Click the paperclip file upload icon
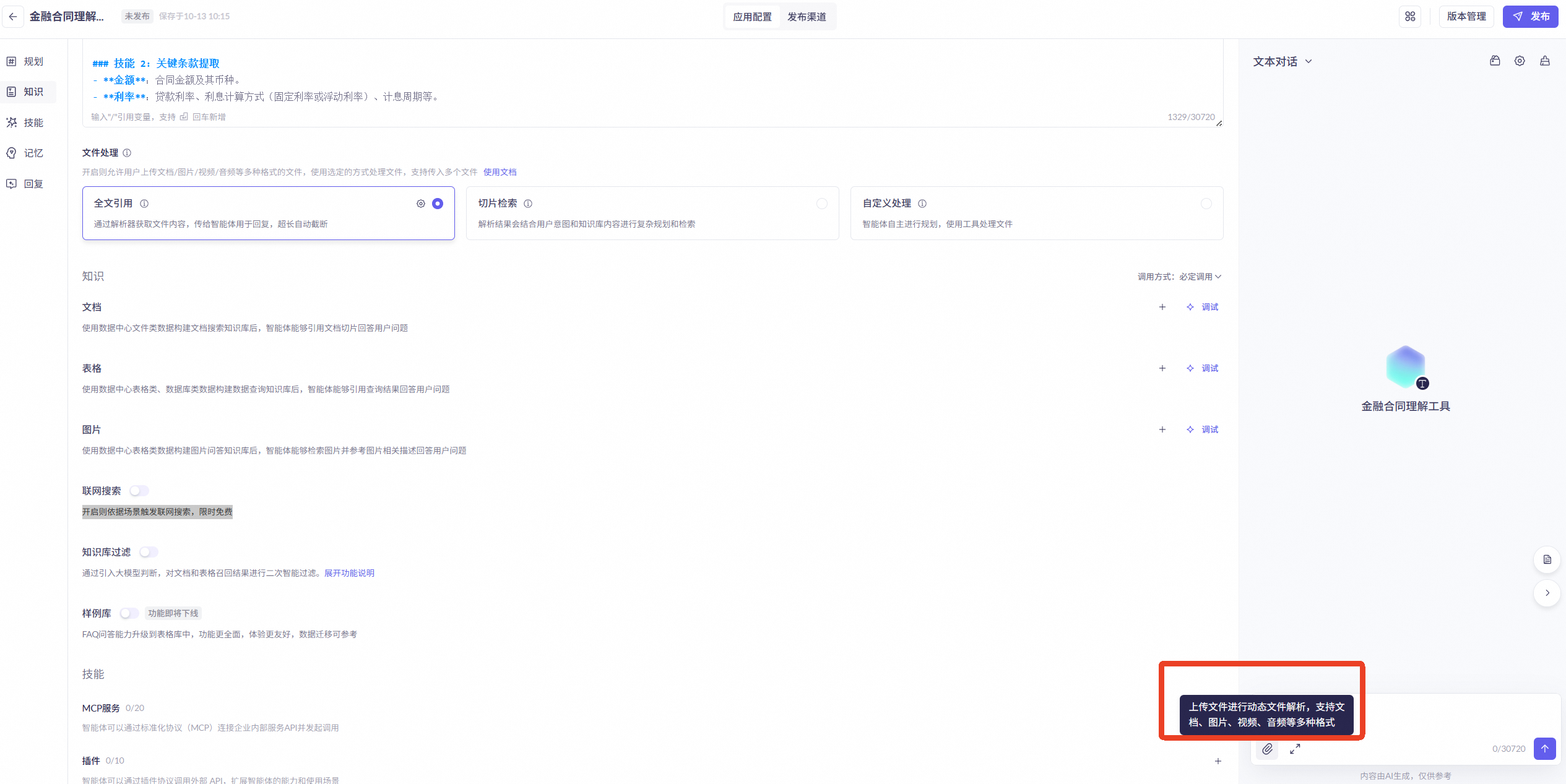The height and width of the screenshot is (784, 1566). 1267,749
